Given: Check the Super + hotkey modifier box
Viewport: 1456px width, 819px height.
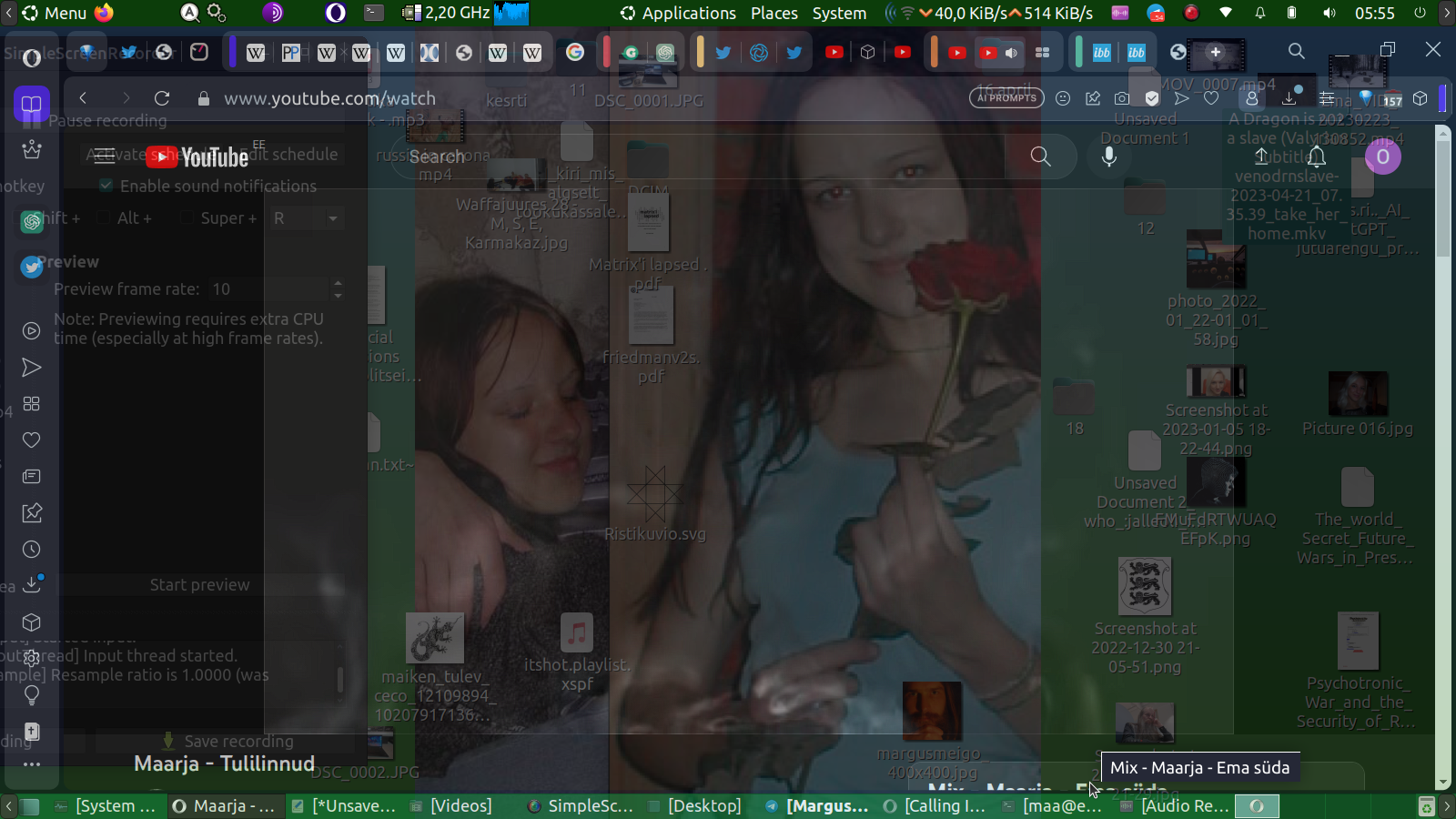Looking at the screenshot, I should [x=187, y=217].
